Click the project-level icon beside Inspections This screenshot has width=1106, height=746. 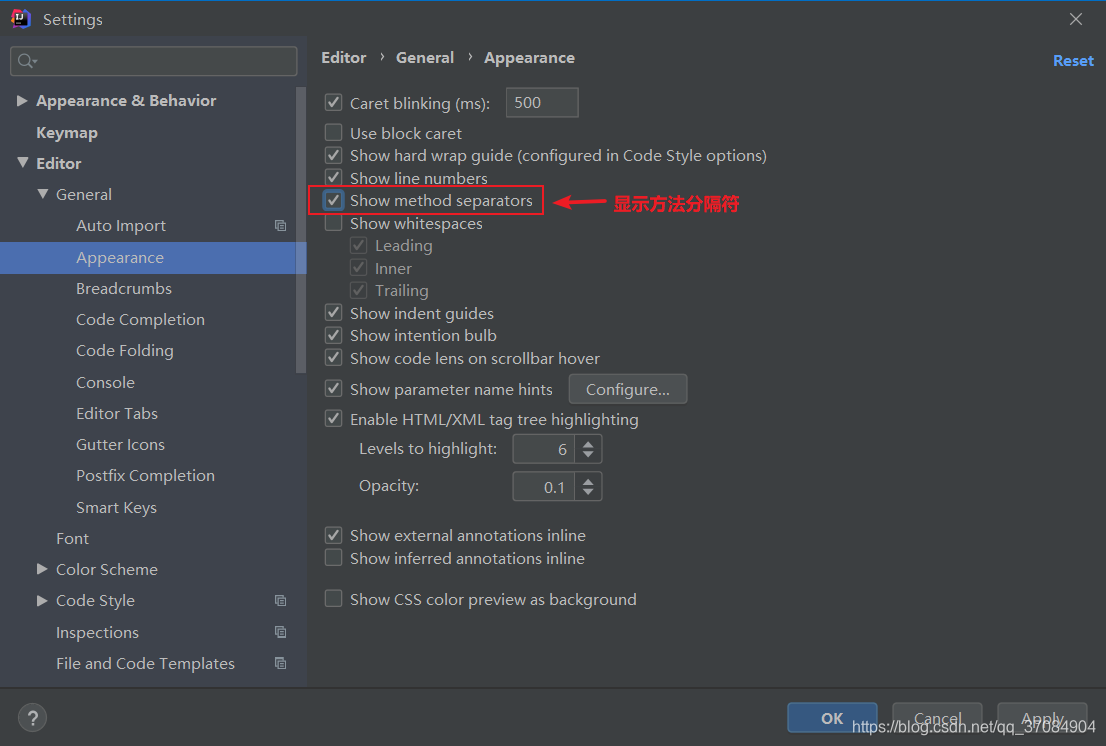(x=280, y=632)
